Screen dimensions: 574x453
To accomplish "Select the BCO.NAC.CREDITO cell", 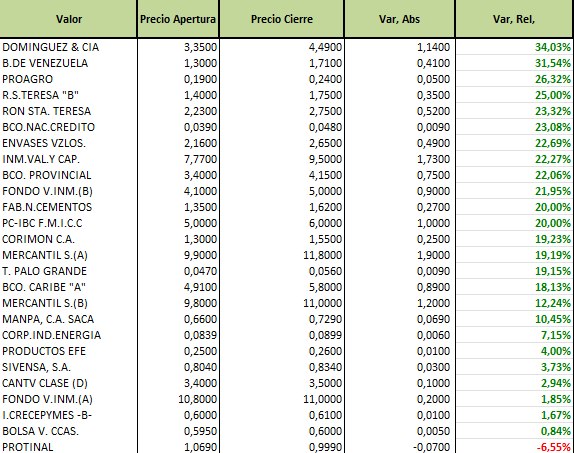I will [x=68, y=127].
